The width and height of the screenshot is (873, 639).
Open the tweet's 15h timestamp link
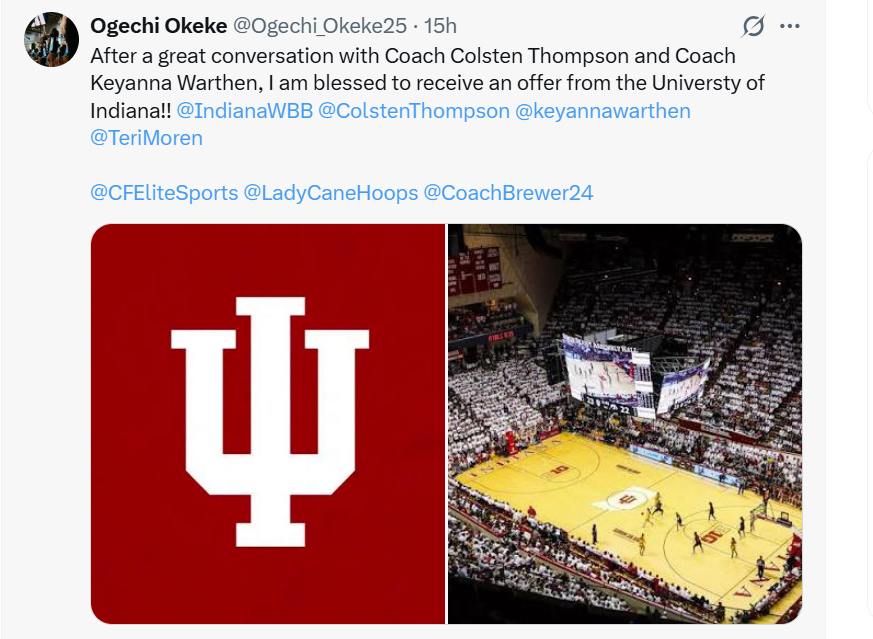(x=439, y=25)
